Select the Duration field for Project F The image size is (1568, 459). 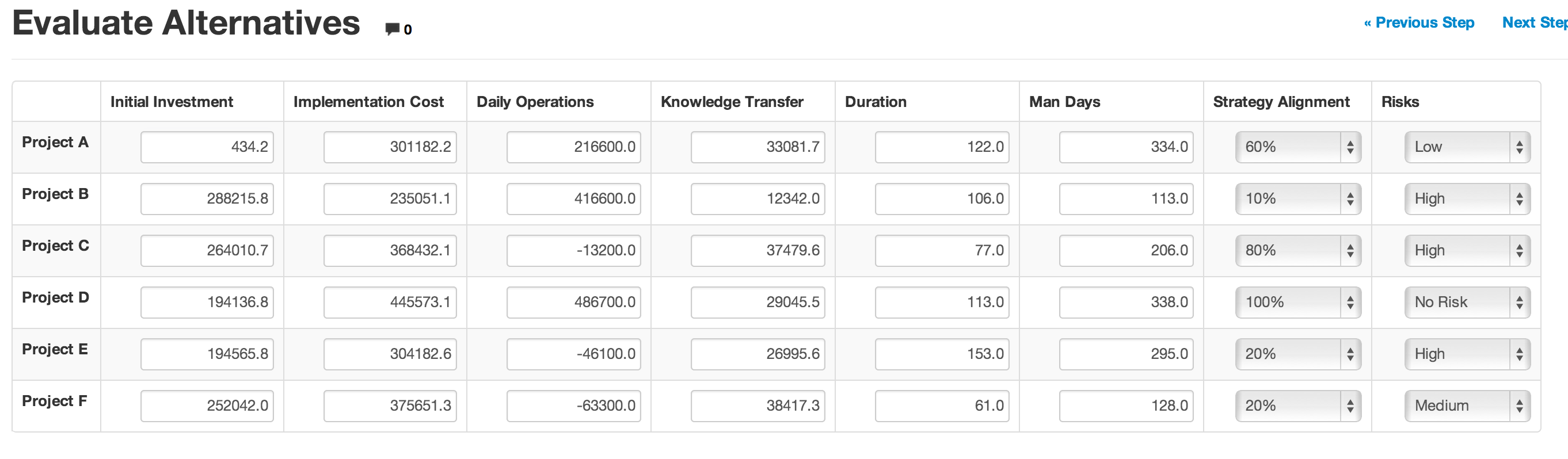click(942, 405)
